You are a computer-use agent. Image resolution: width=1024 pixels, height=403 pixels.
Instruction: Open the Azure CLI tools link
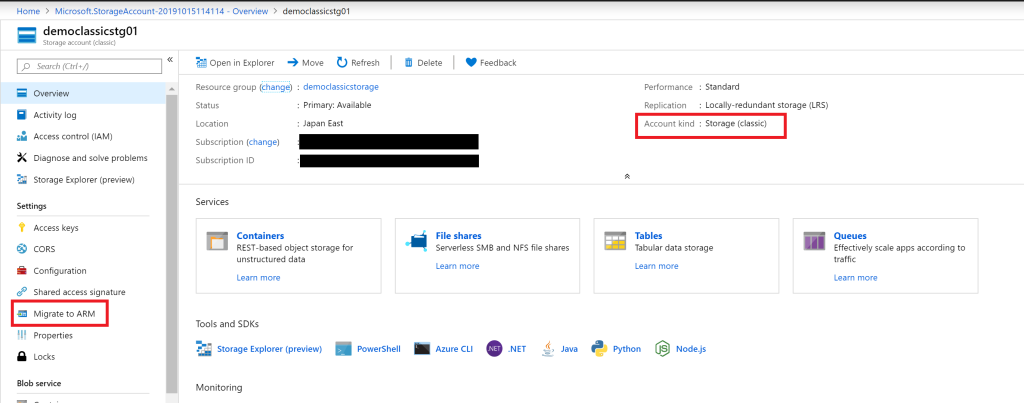[454, 349]
